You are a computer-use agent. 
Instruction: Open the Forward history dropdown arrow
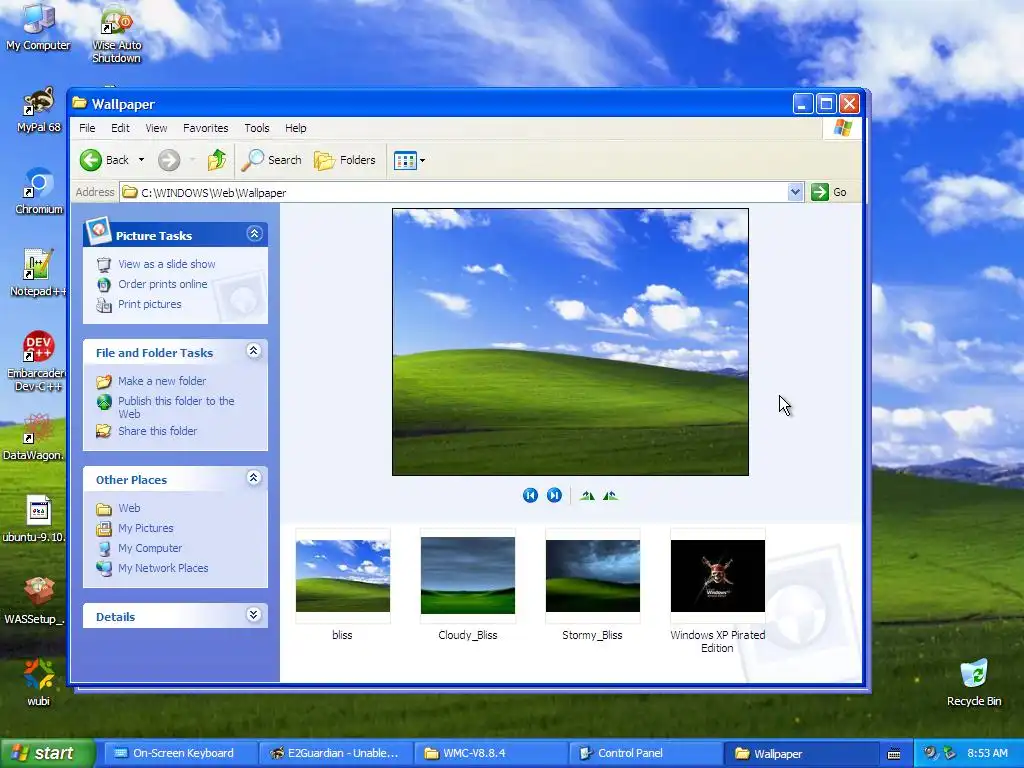(x=192, y=160)
